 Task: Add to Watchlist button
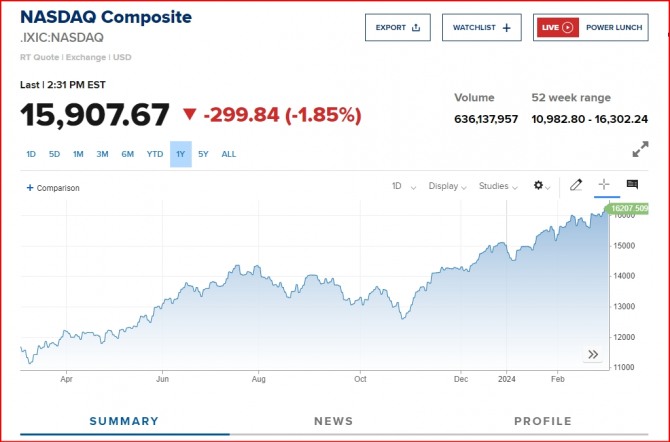(481, 28)
